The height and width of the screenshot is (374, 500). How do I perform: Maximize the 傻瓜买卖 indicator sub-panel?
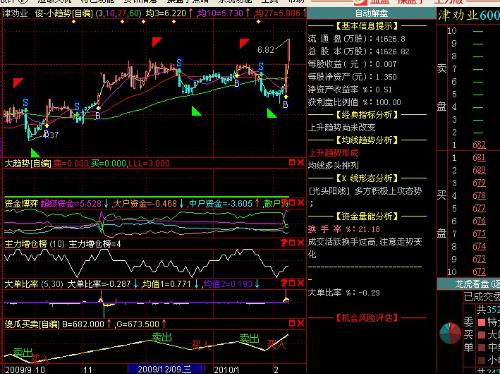click(292, 323)
